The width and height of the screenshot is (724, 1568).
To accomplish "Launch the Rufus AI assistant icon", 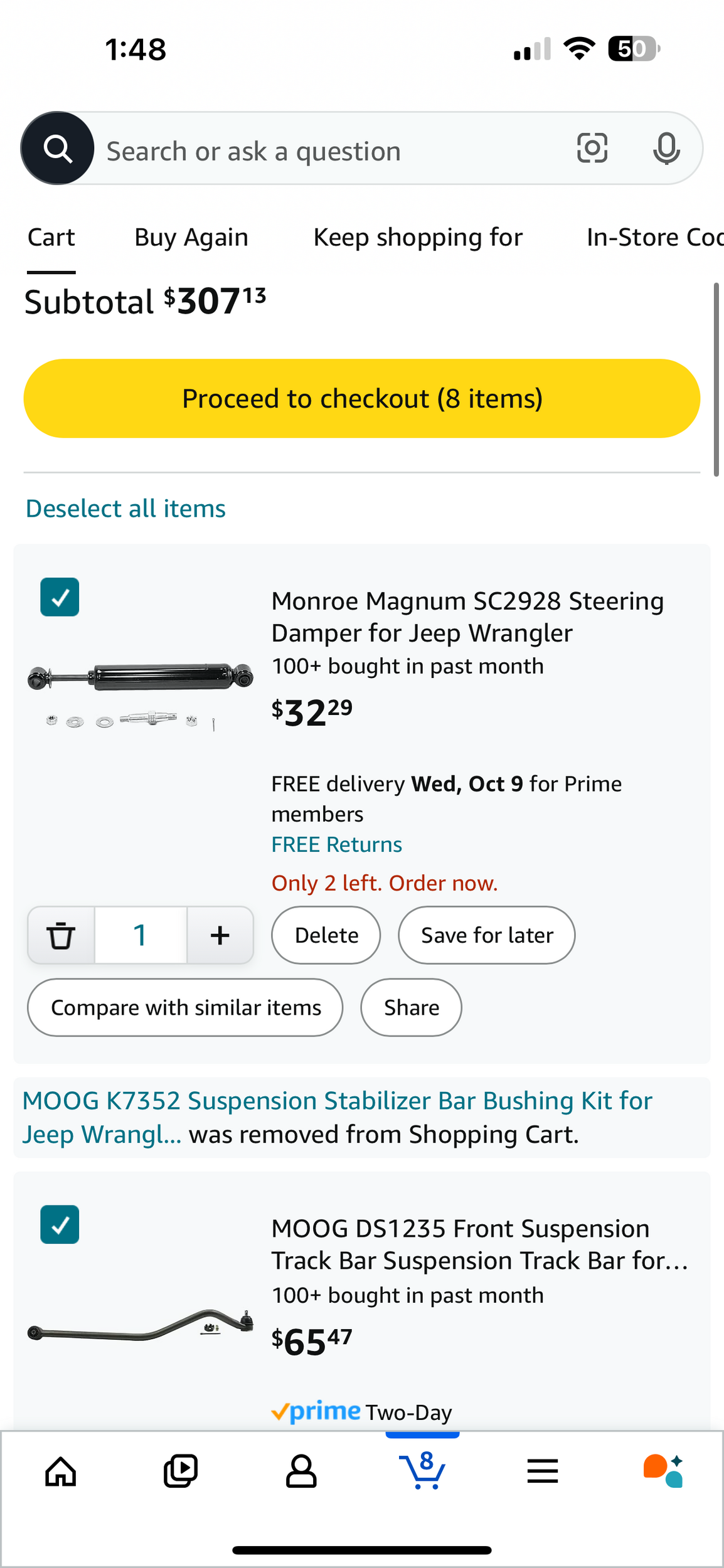I will pos(663,1471).
